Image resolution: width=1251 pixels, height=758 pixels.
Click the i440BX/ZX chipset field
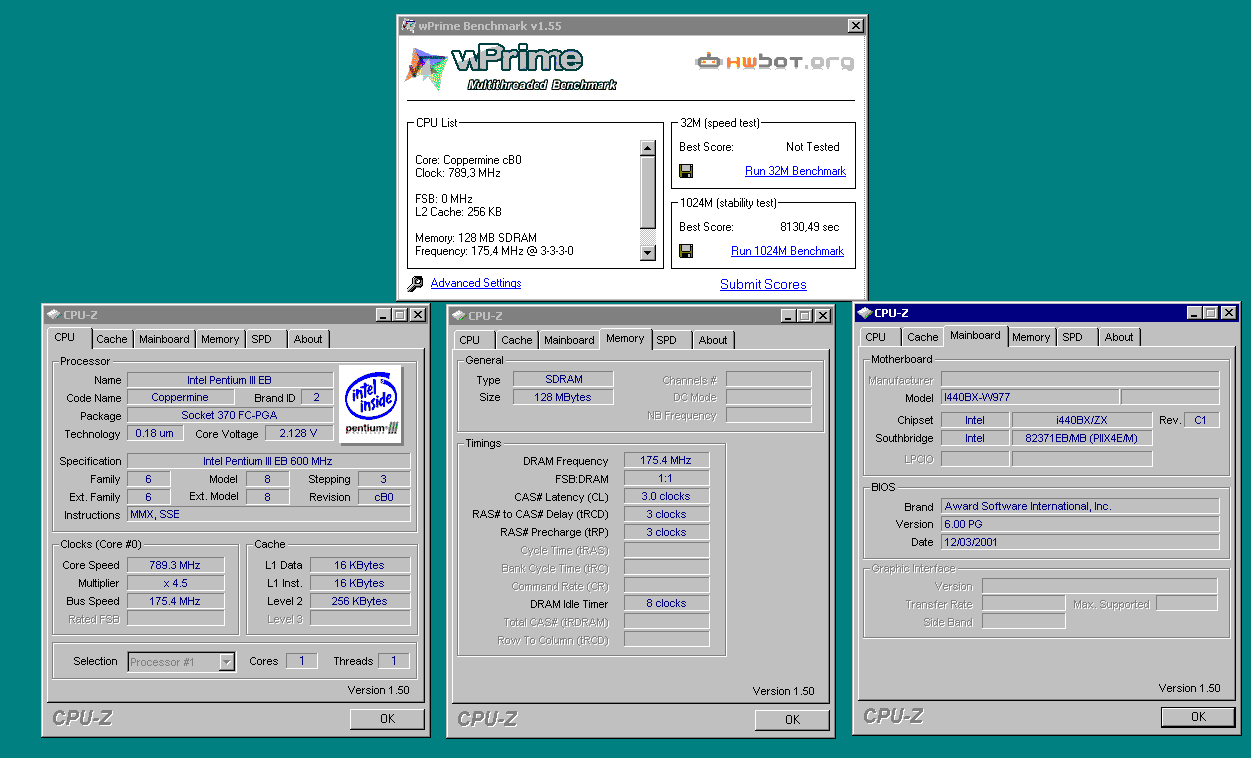(1082, 421)
